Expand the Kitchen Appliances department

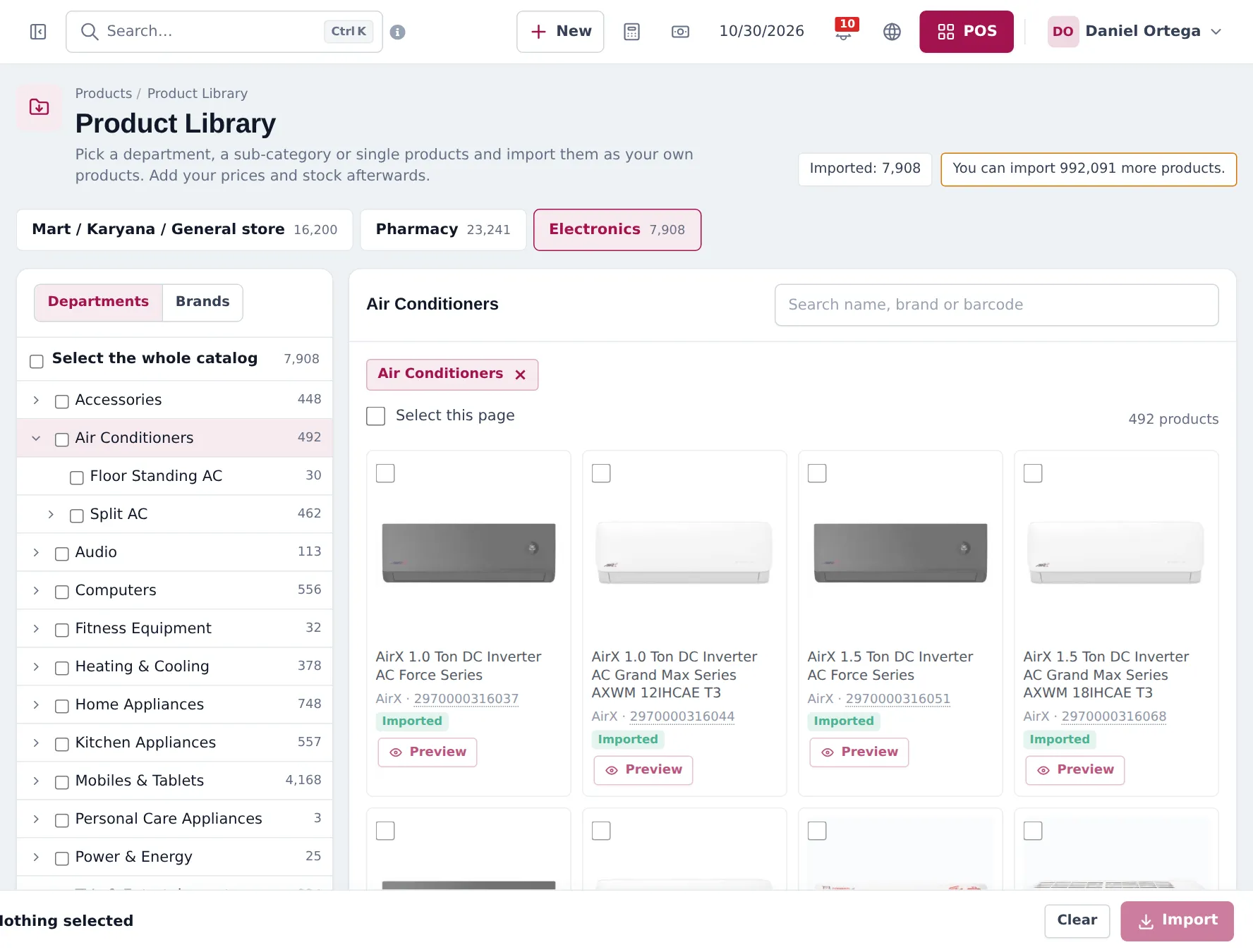pos(36,743)
